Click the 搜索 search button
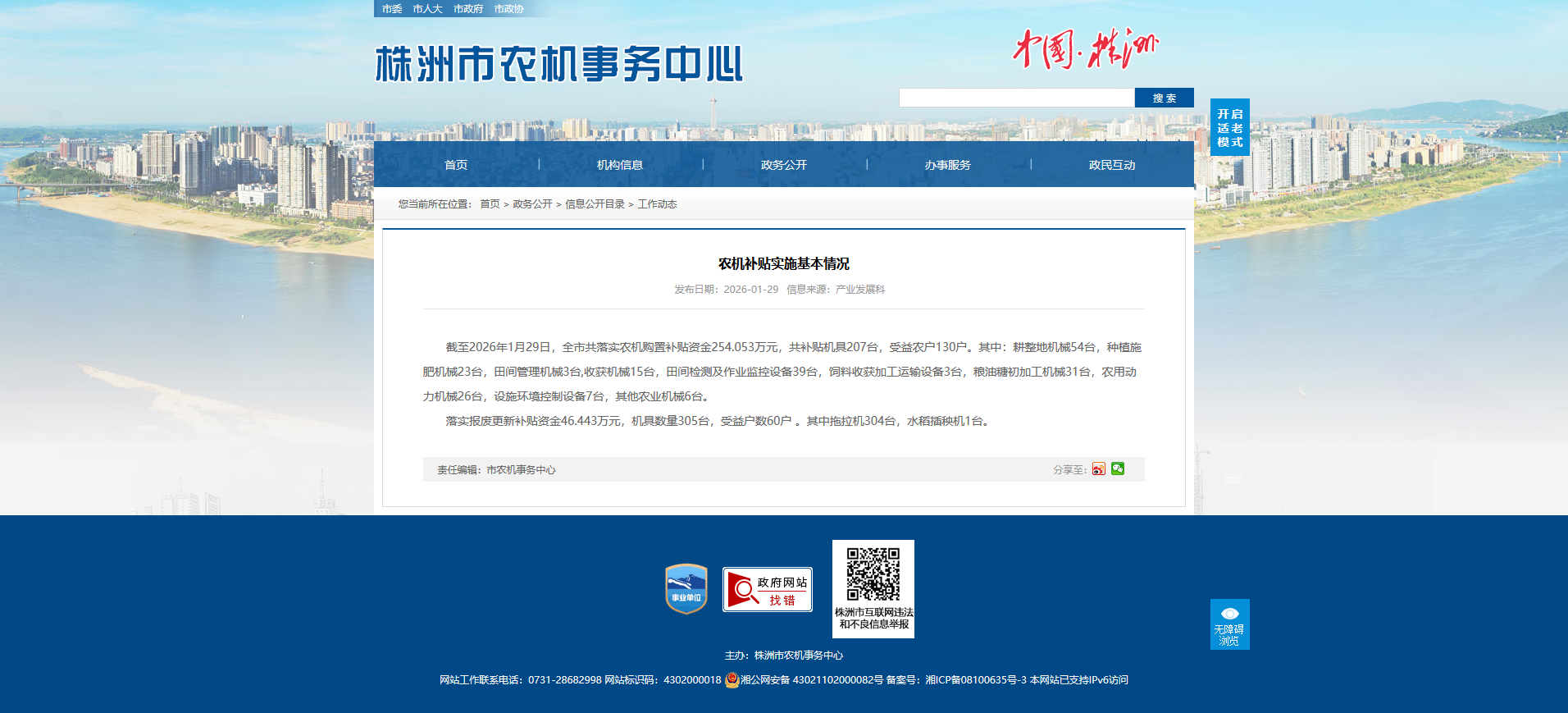This screenshot has width=1568, height=713. [1164, 98]
